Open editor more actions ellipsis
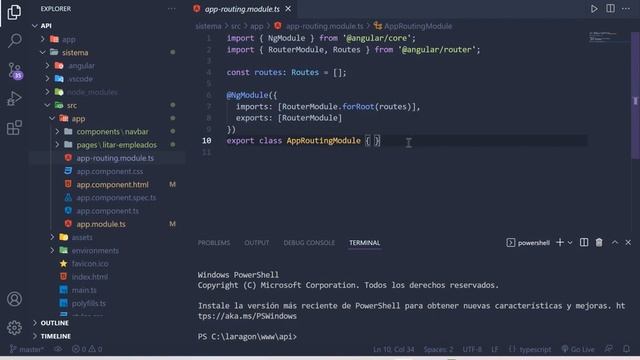640x360 pixels. click(x=626, y=9)
